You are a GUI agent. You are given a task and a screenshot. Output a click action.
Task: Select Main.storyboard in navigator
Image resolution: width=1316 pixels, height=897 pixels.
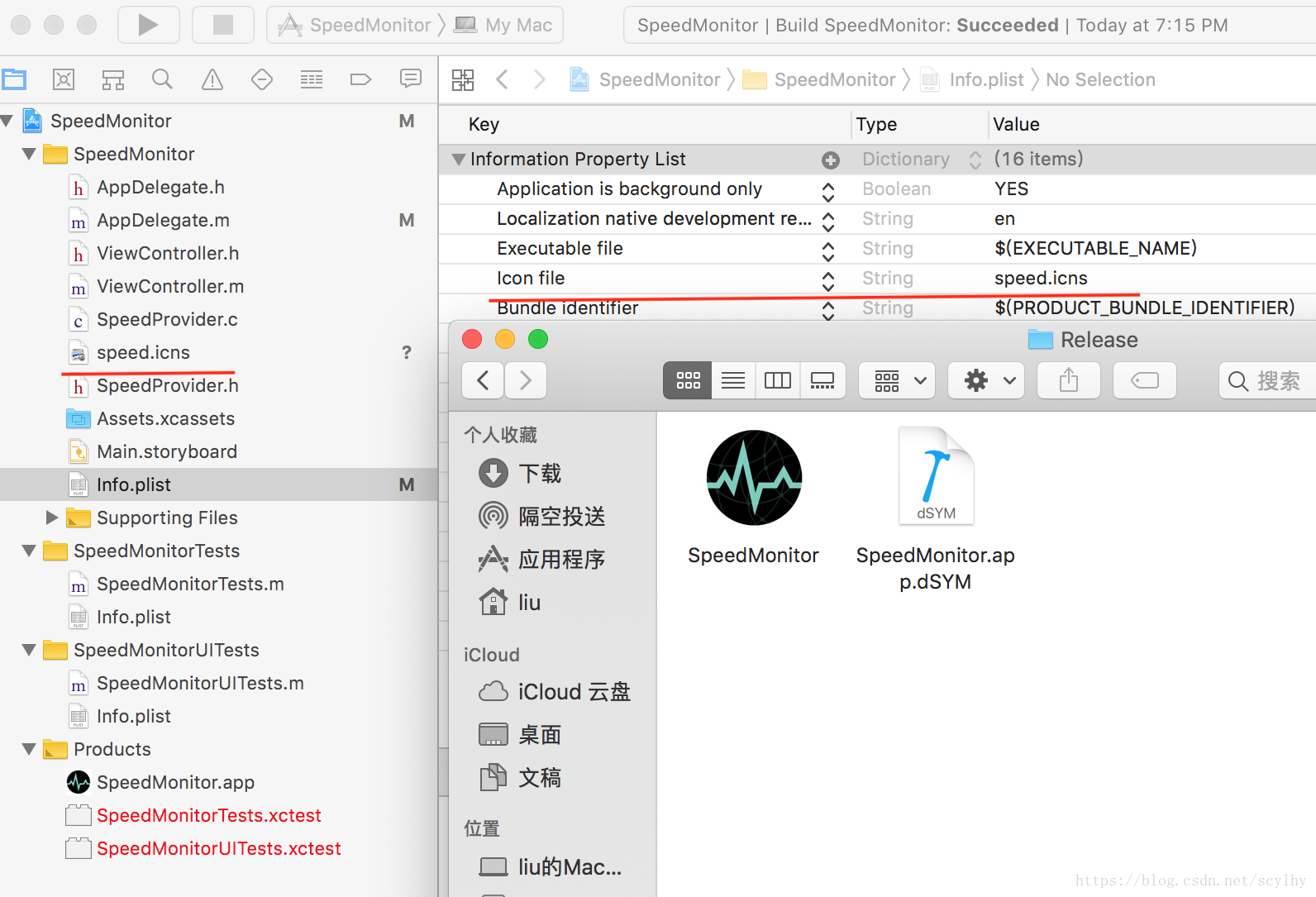point(167,452)
